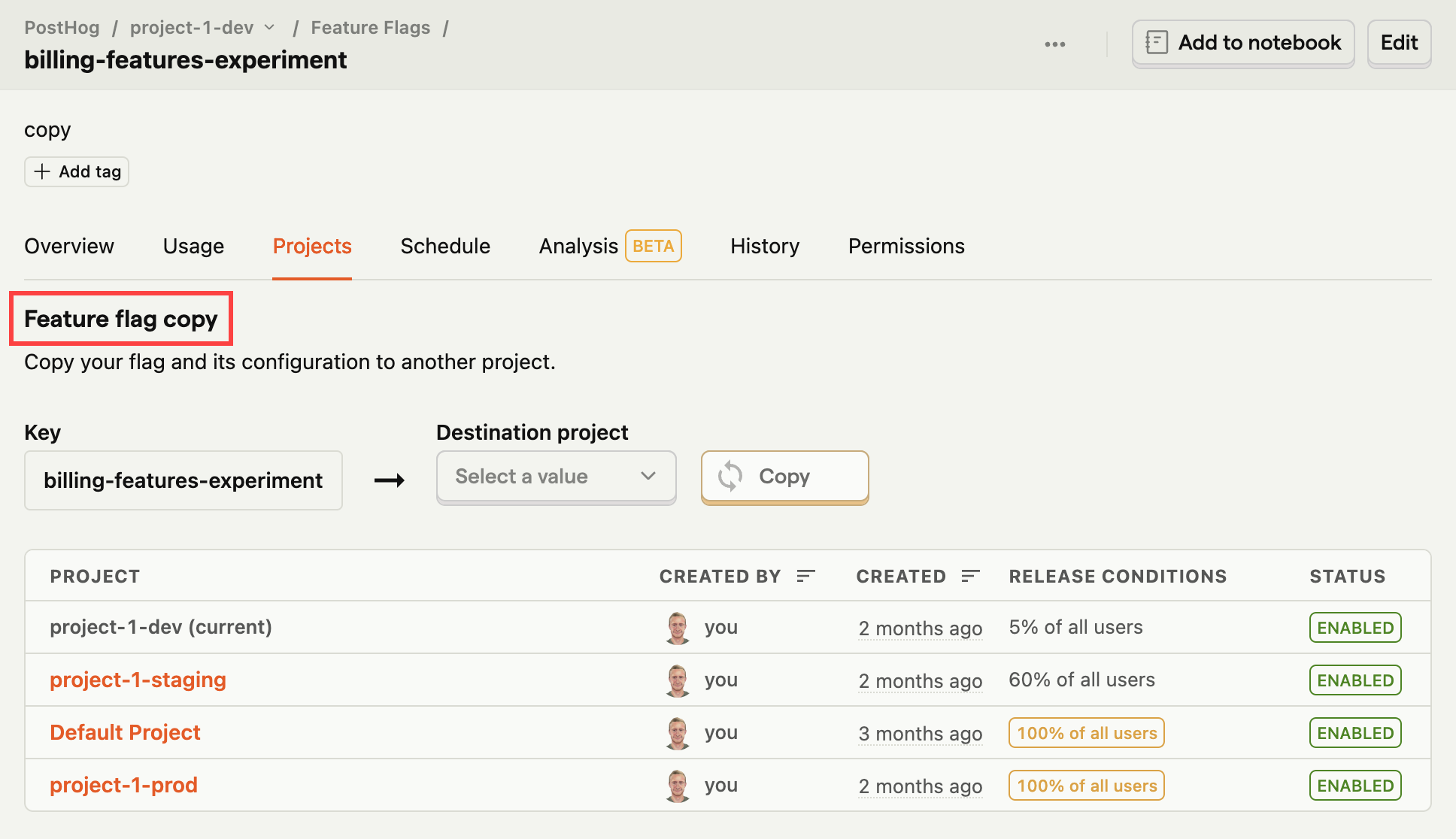This screenshot has width=1456, height=839.
Task: Open the Schedule tab
Action: (x=445, y=246)
